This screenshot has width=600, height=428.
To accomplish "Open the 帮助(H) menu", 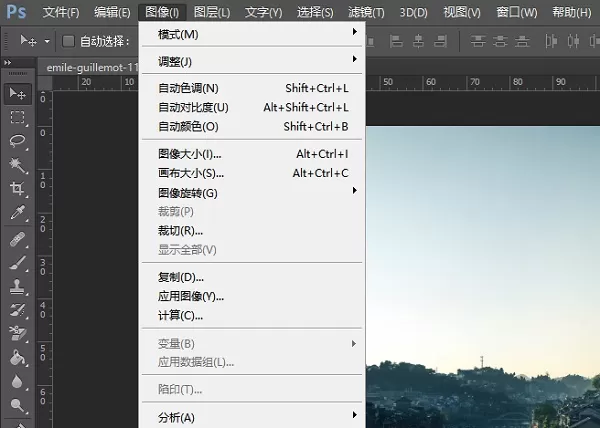I will pos(572,13).
